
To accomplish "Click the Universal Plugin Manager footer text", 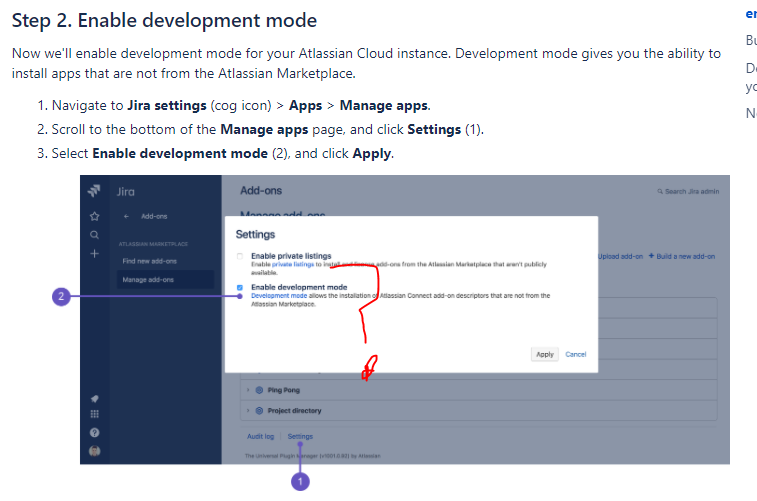I will pyautogui.click(x=313, y=456).
